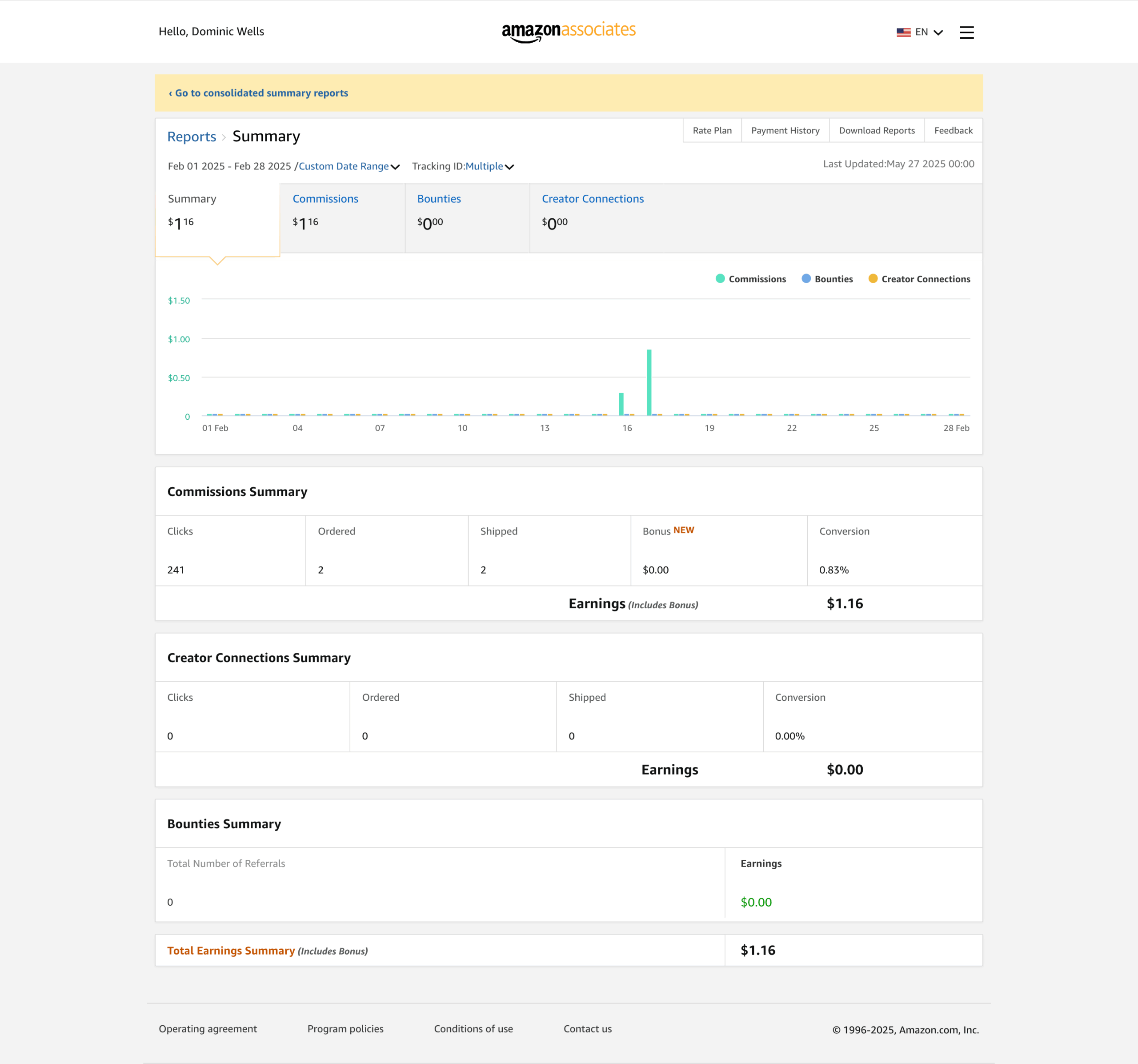Click the green Bounties earnings $0.00

coord(756,902)
